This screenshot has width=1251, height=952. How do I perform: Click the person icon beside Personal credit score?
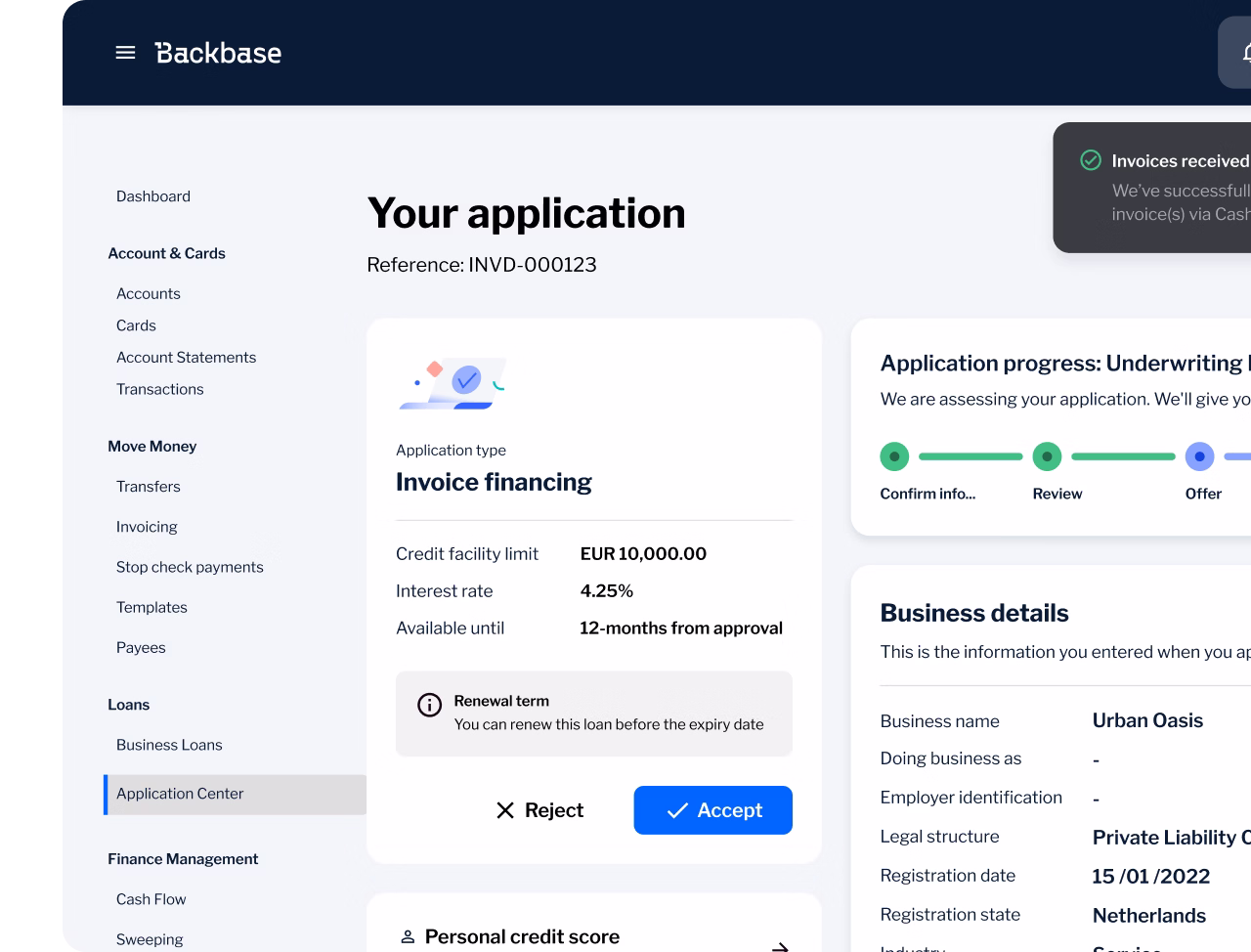click(408, 936)
